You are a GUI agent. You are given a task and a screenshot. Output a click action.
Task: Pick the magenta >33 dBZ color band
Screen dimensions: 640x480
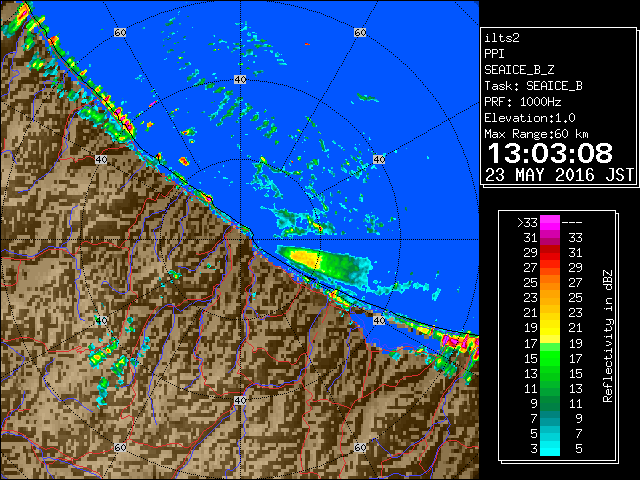(x=550, y=222)
